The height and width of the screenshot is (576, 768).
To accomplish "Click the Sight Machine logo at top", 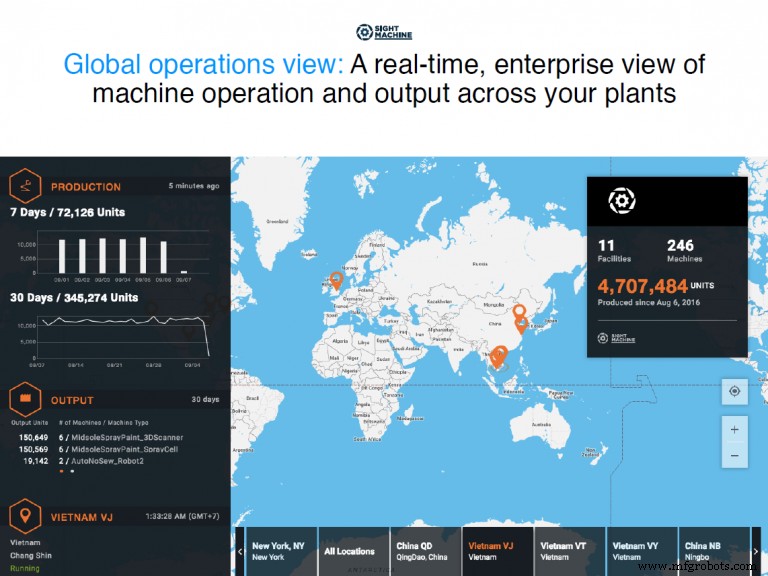I will point(384,32).
